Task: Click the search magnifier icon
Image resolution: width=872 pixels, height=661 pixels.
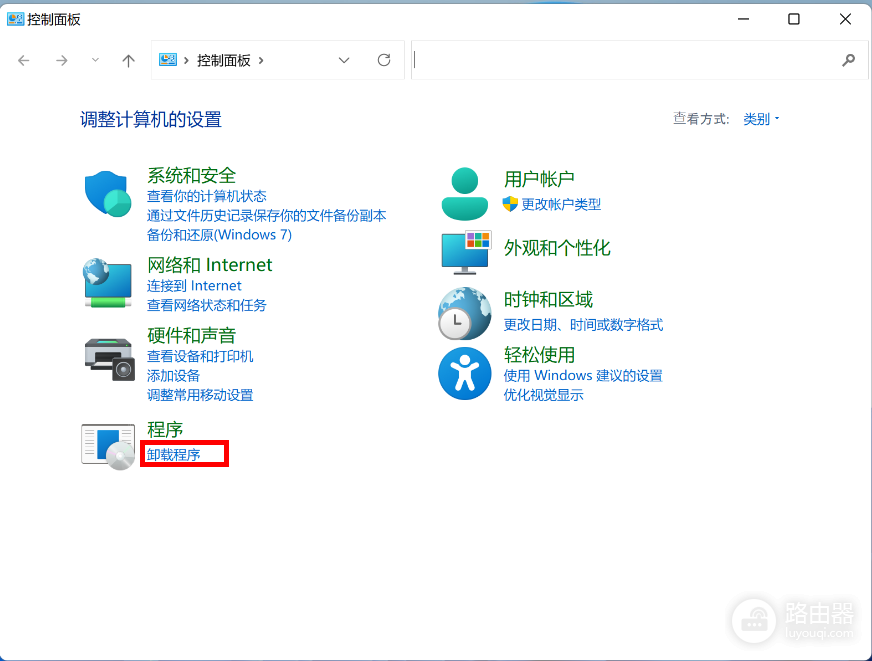Action: point(848,60)
